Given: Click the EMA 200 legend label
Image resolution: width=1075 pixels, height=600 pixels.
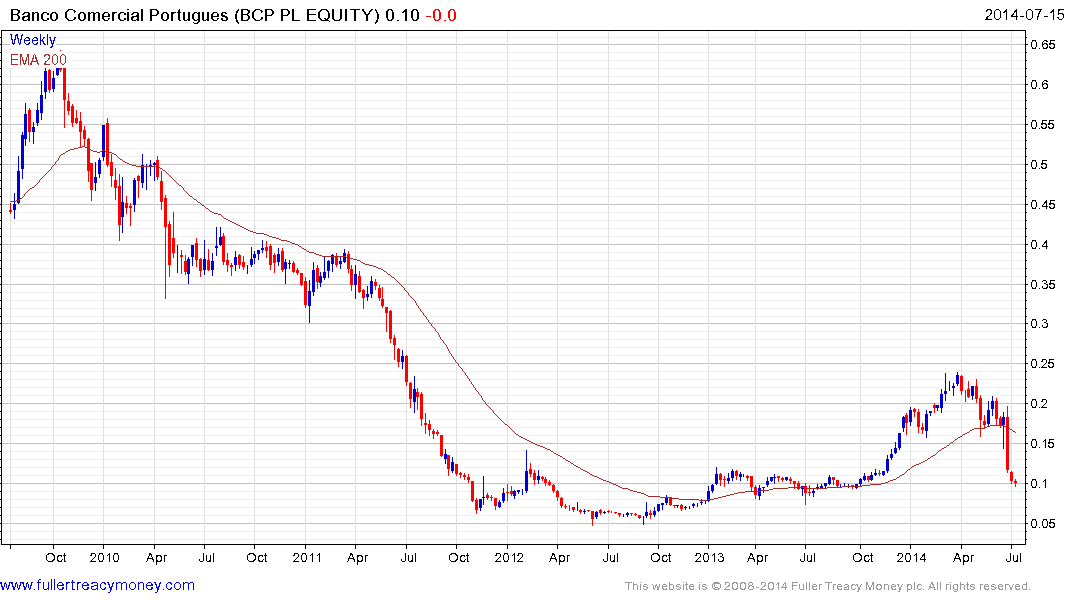Looking at the screenshot, I should [38, 60].
